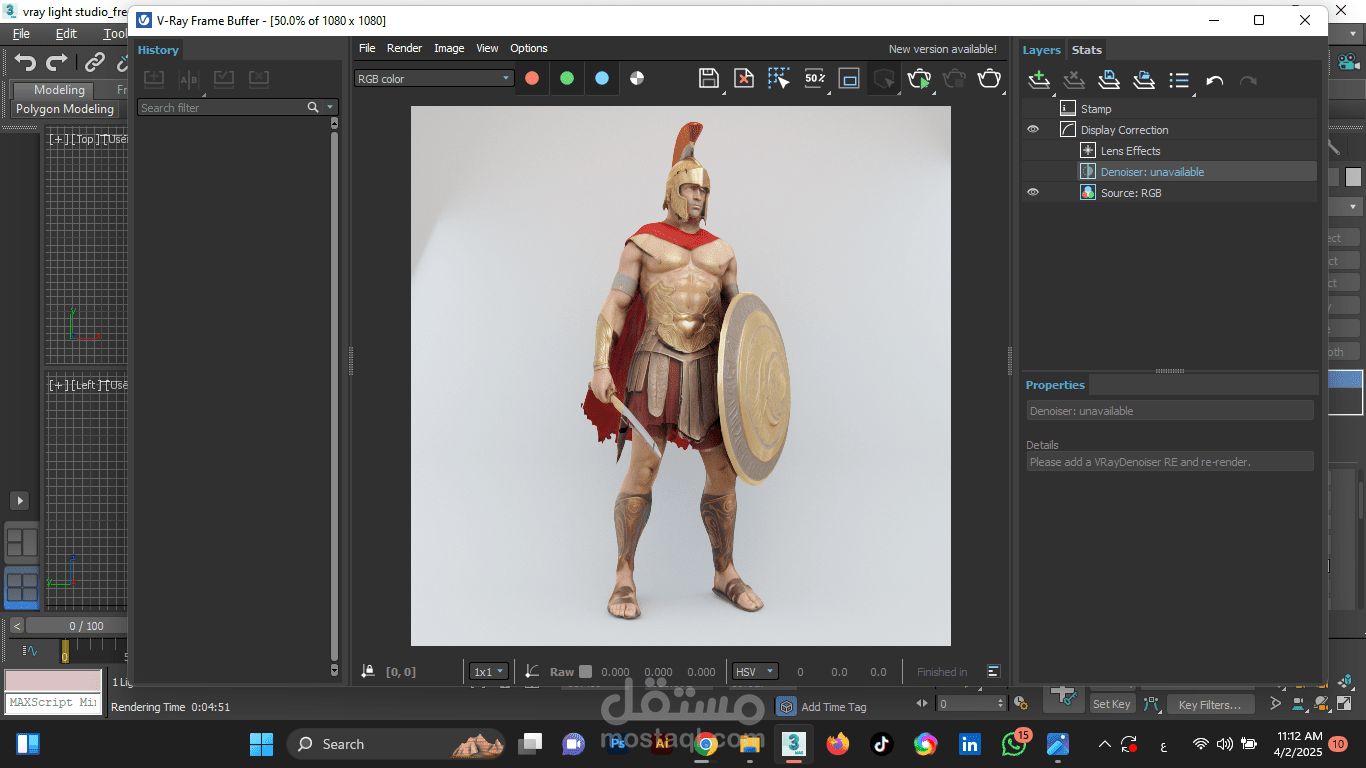The image size is (1366, 768).
Task: Start interactive render with teapot play icon
Action: (x=919, y=79)
